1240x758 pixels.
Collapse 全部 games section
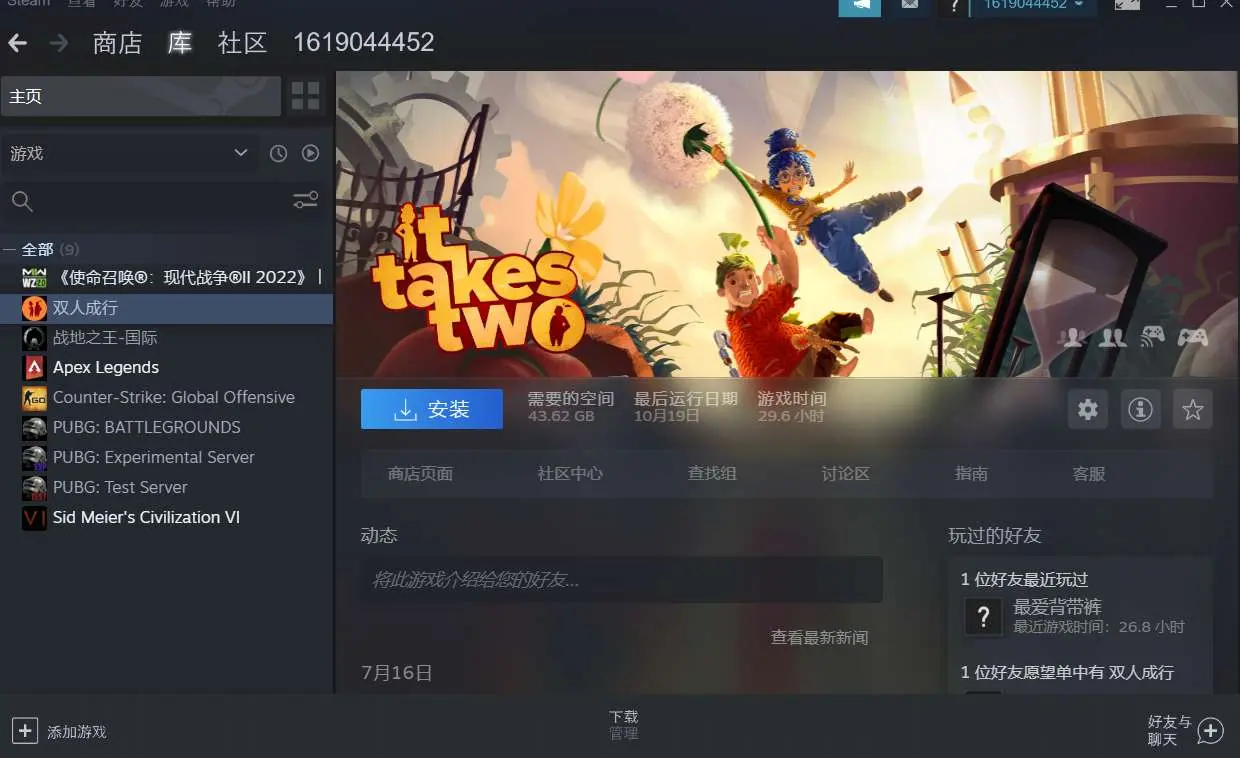pos(9,249)
